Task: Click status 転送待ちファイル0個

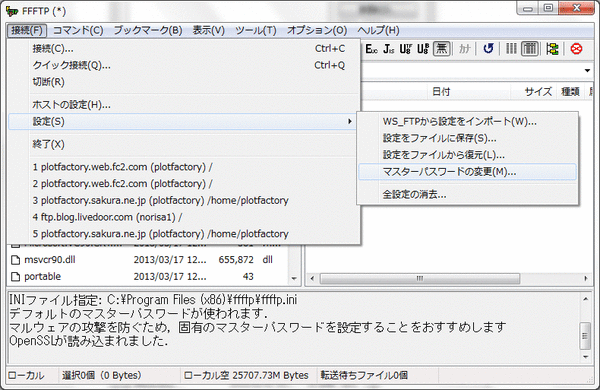Action: [x=364, y=375]
